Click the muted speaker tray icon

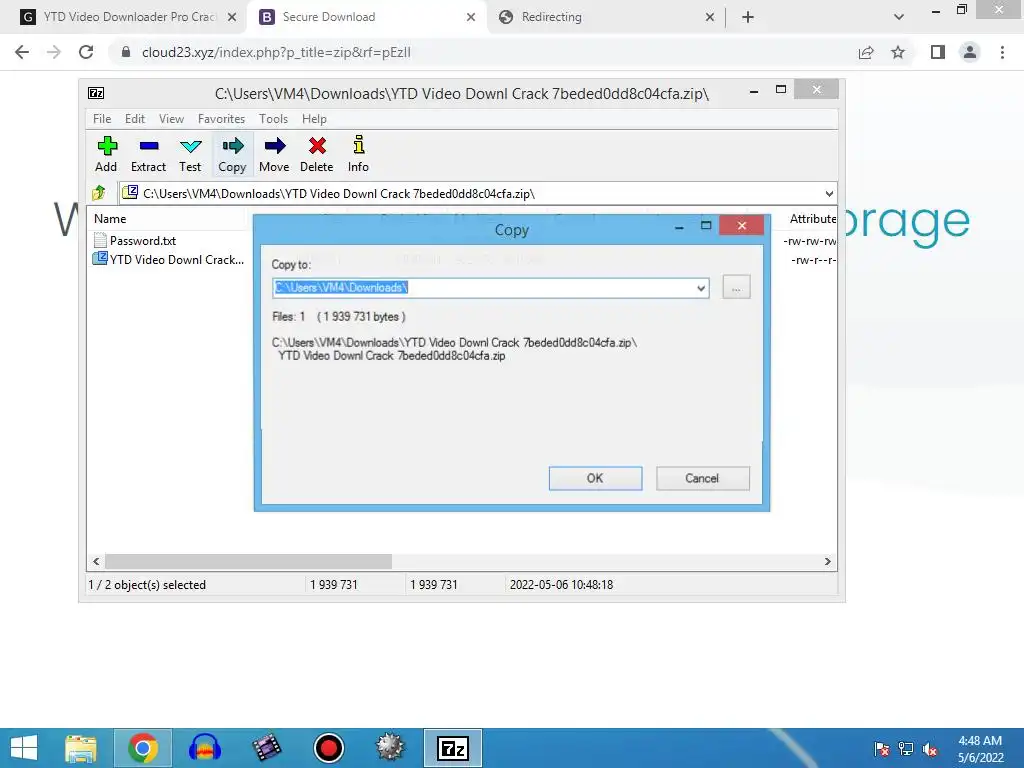pos(930,748)
